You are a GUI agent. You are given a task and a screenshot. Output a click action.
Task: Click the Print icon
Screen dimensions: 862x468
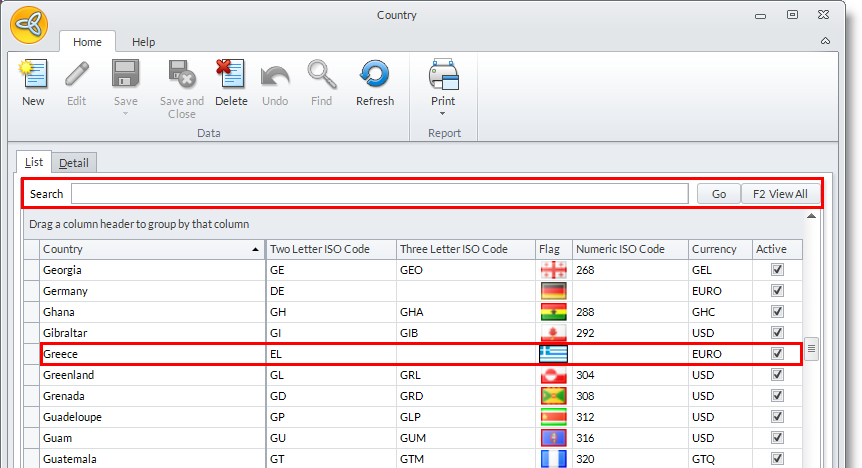[443, 75]
